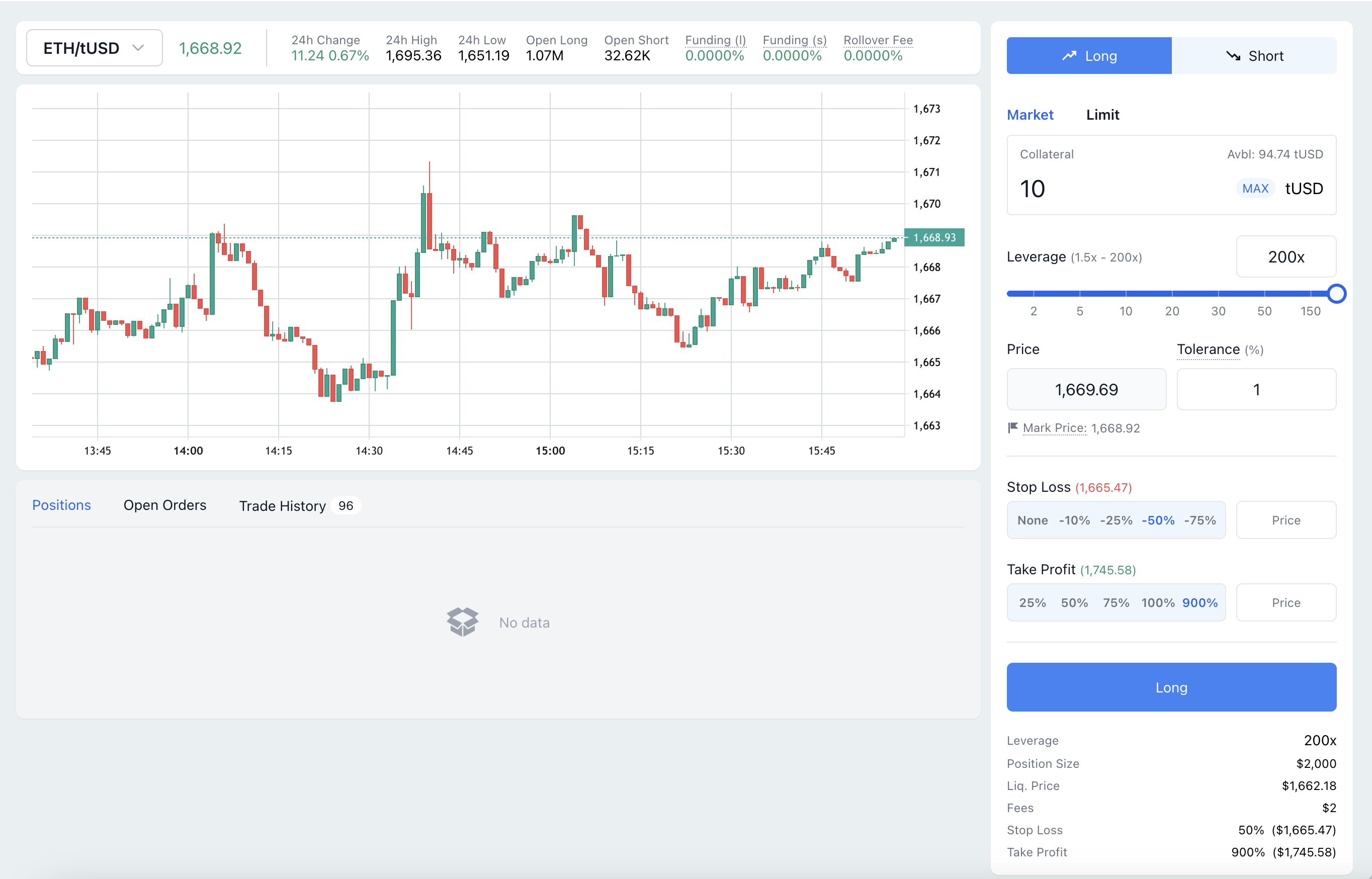Click the downward trend arrow on Short tab

coord(1233,56)
